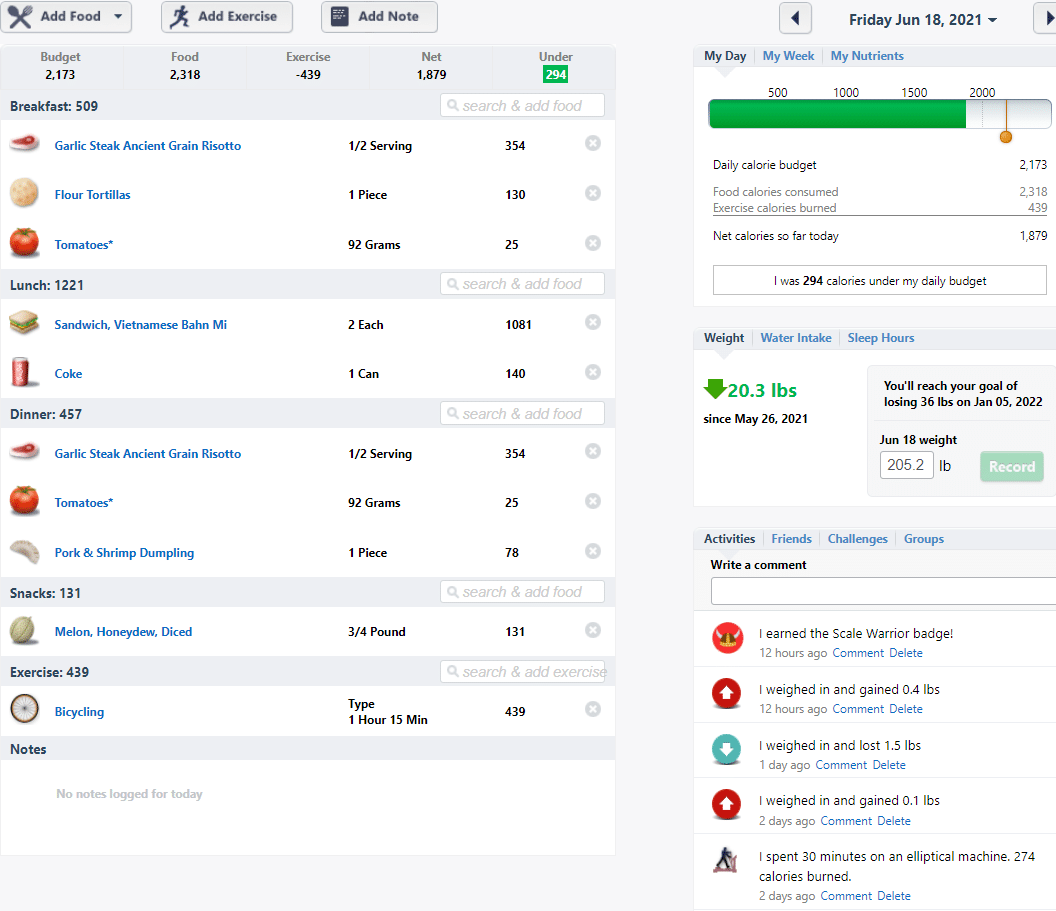Focus the Lunch search & add food box
Viewport: 1056px width, 911px height.
[x=522, y=284]
